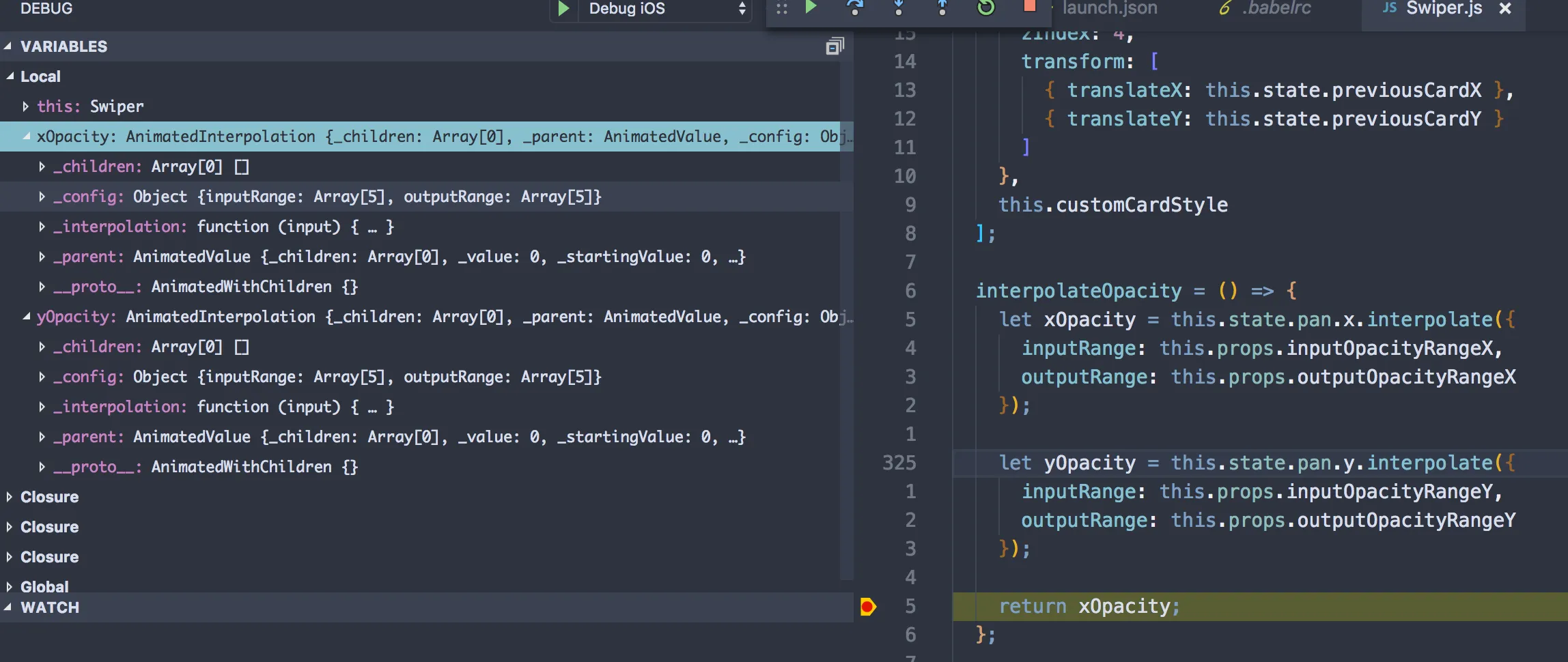The height and width of the screenshot is (662, 1568).
Task: Expand __proto__ under yOpacity
Action: point(42,467)
